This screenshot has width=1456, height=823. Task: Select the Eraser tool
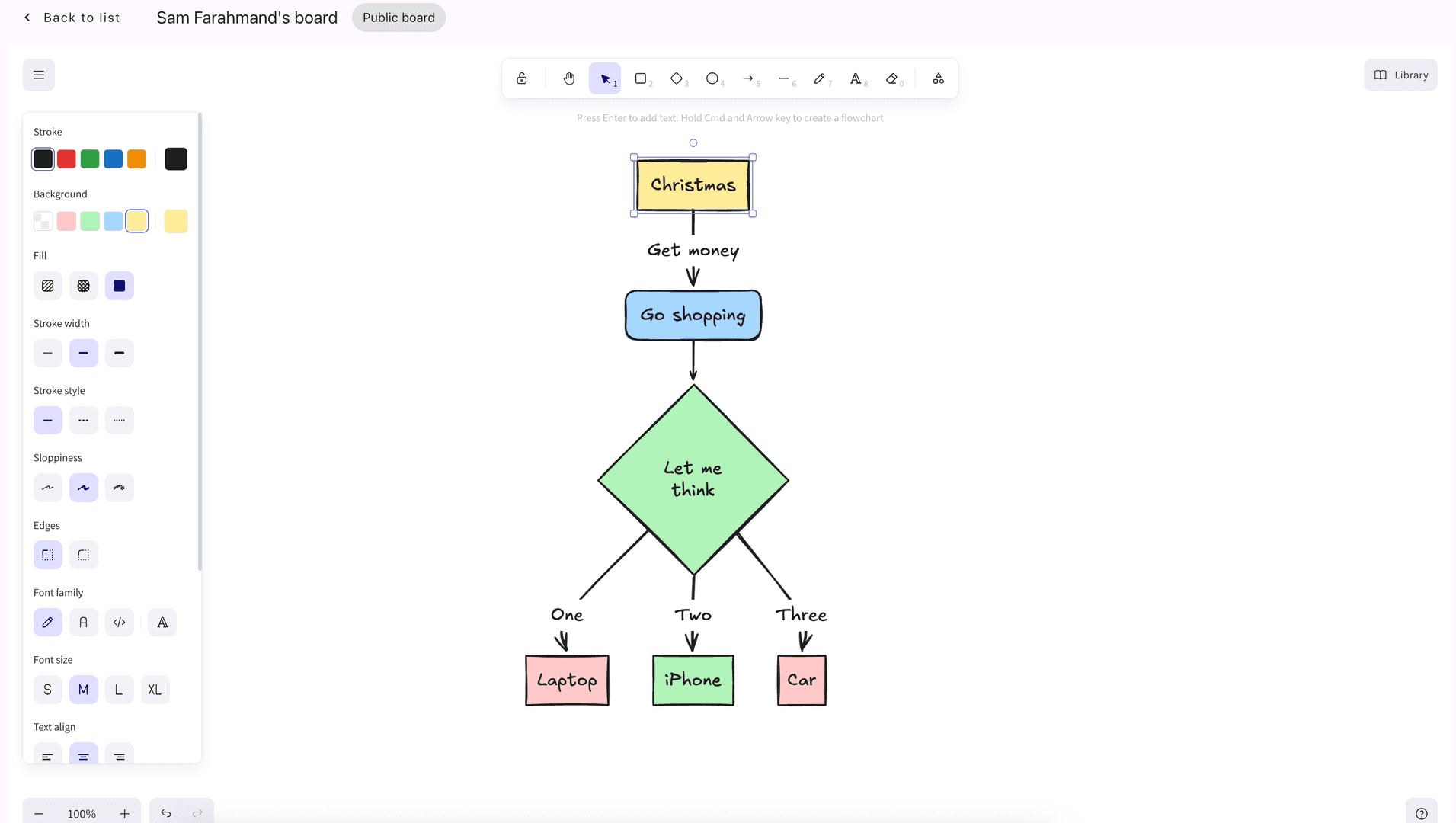point(892,78)
